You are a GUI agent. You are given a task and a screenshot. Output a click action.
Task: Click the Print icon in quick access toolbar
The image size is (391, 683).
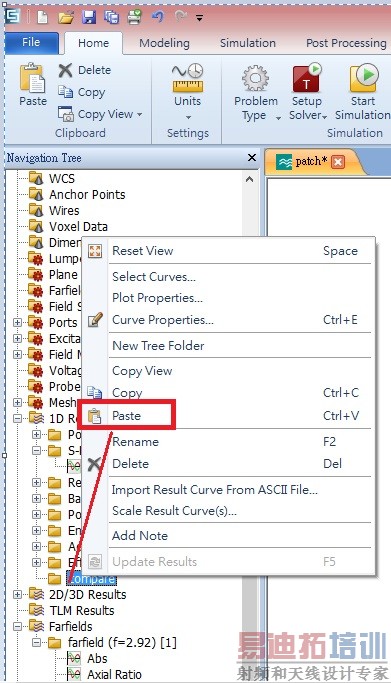tap(135, 17)
